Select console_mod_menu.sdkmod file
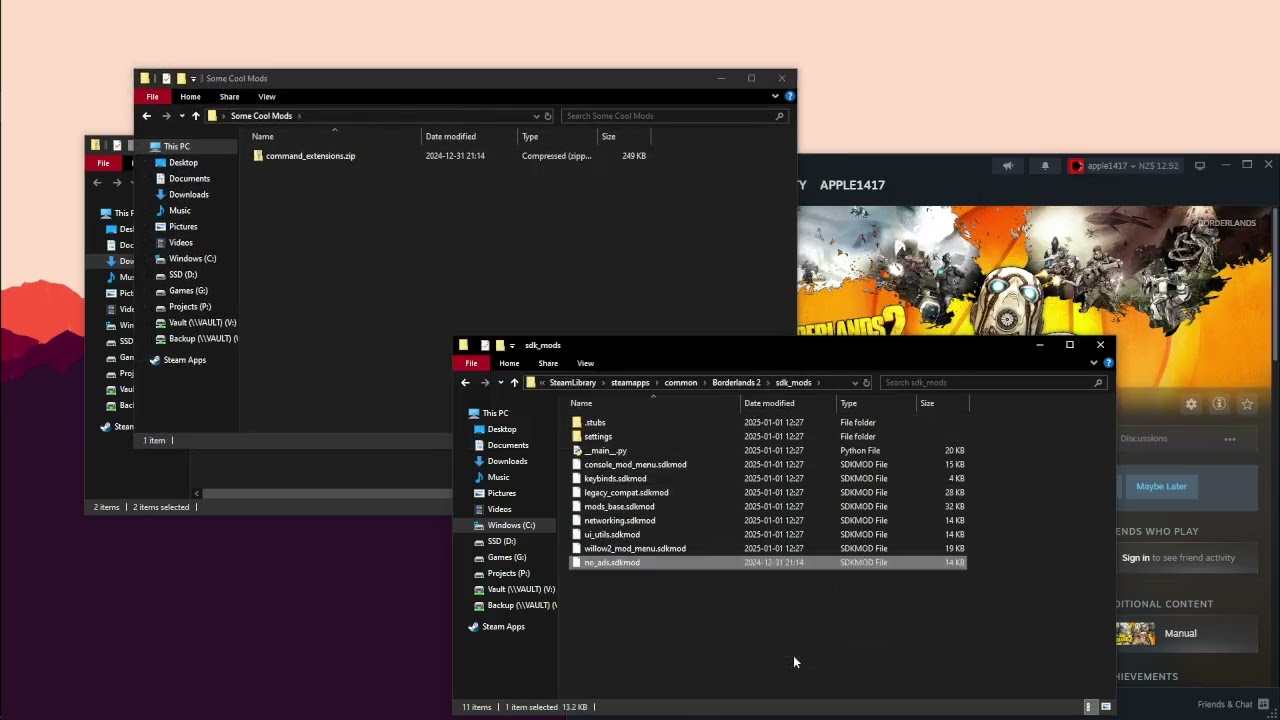 coord(635,464)
